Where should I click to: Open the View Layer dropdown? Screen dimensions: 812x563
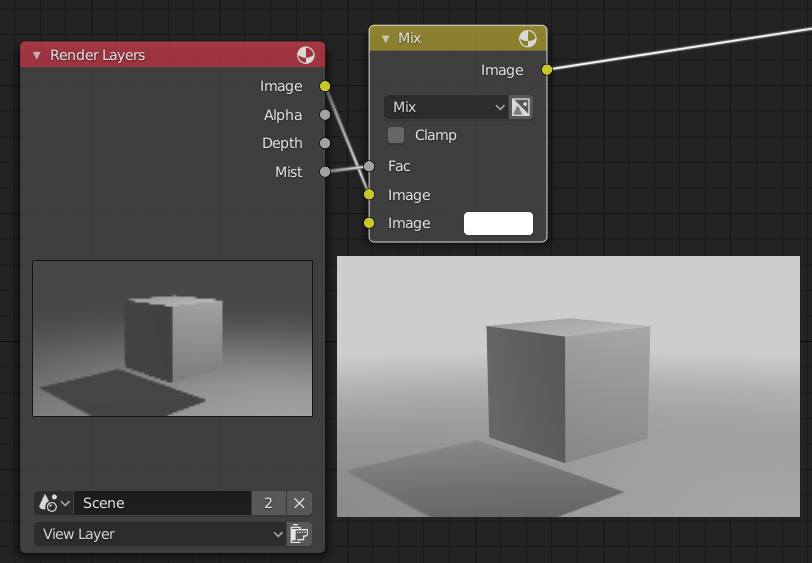pyautogui.click(x=160, y=534)
